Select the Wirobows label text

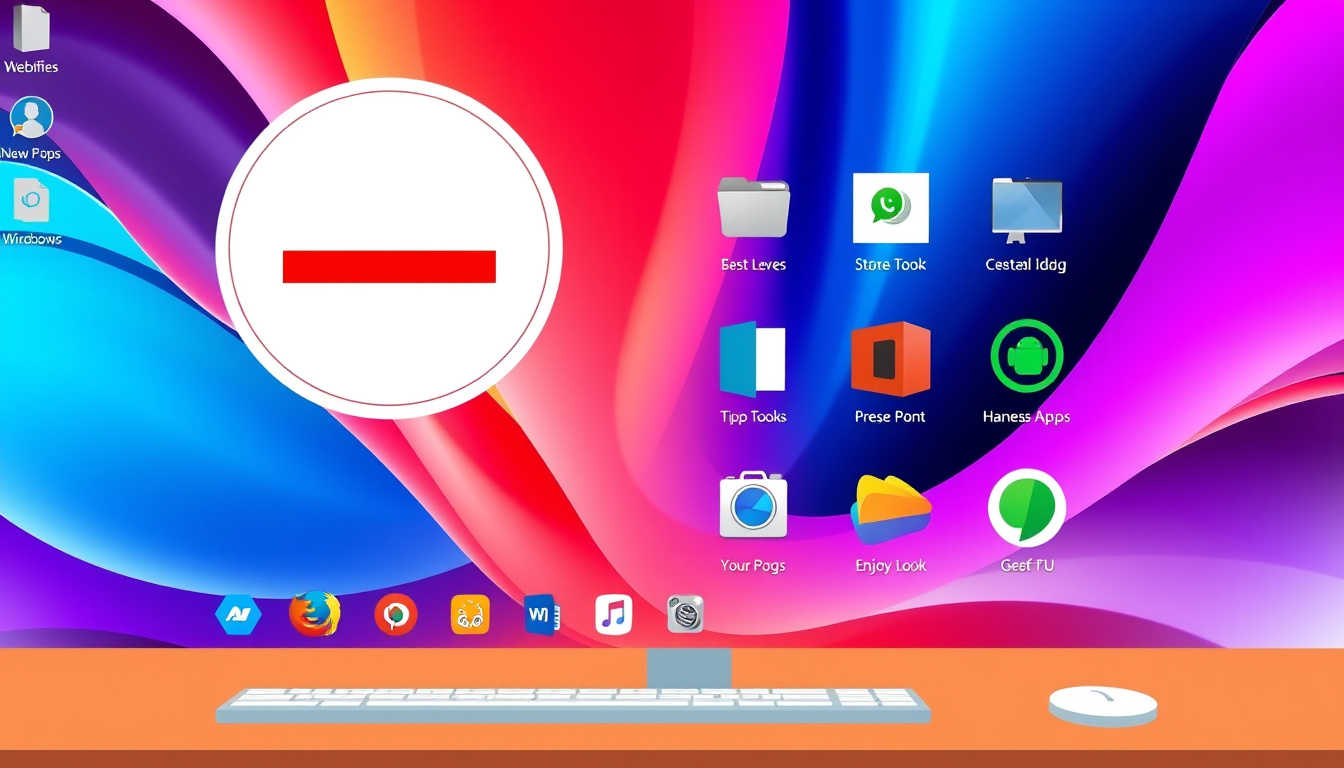point(32,239)
